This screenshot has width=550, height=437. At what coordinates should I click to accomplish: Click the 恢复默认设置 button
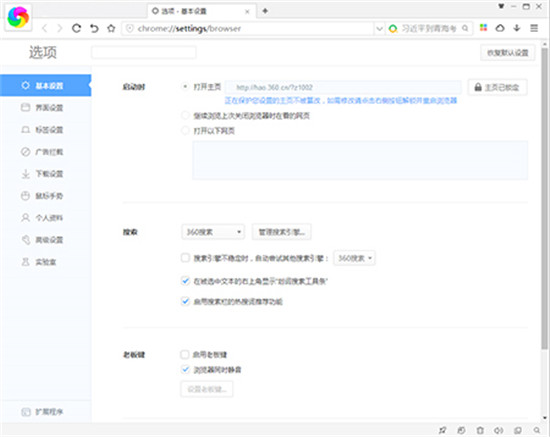[x=508, y=53]
